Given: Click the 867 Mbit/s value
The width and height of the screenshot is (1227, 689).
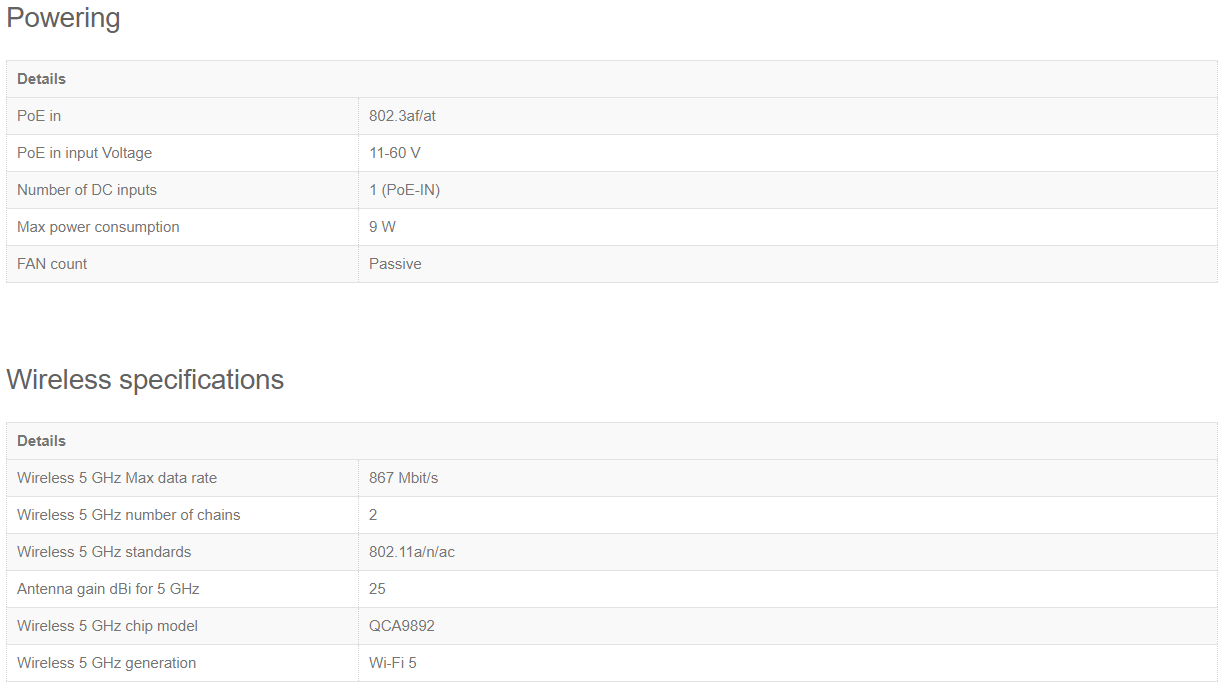Looking at the screenshot, I should [x=403, y=478].
